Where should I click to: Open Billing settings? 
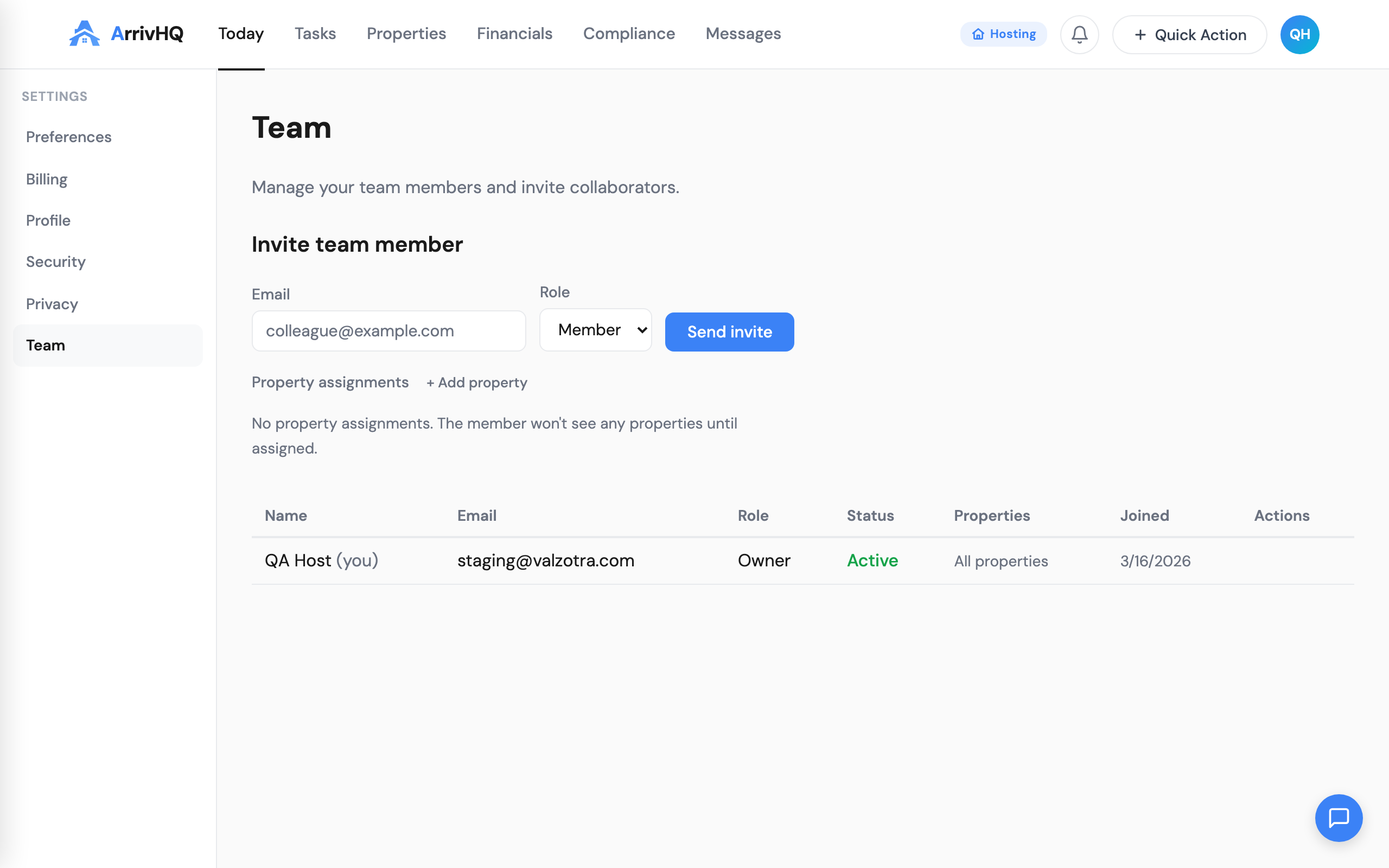coord(108,179)
